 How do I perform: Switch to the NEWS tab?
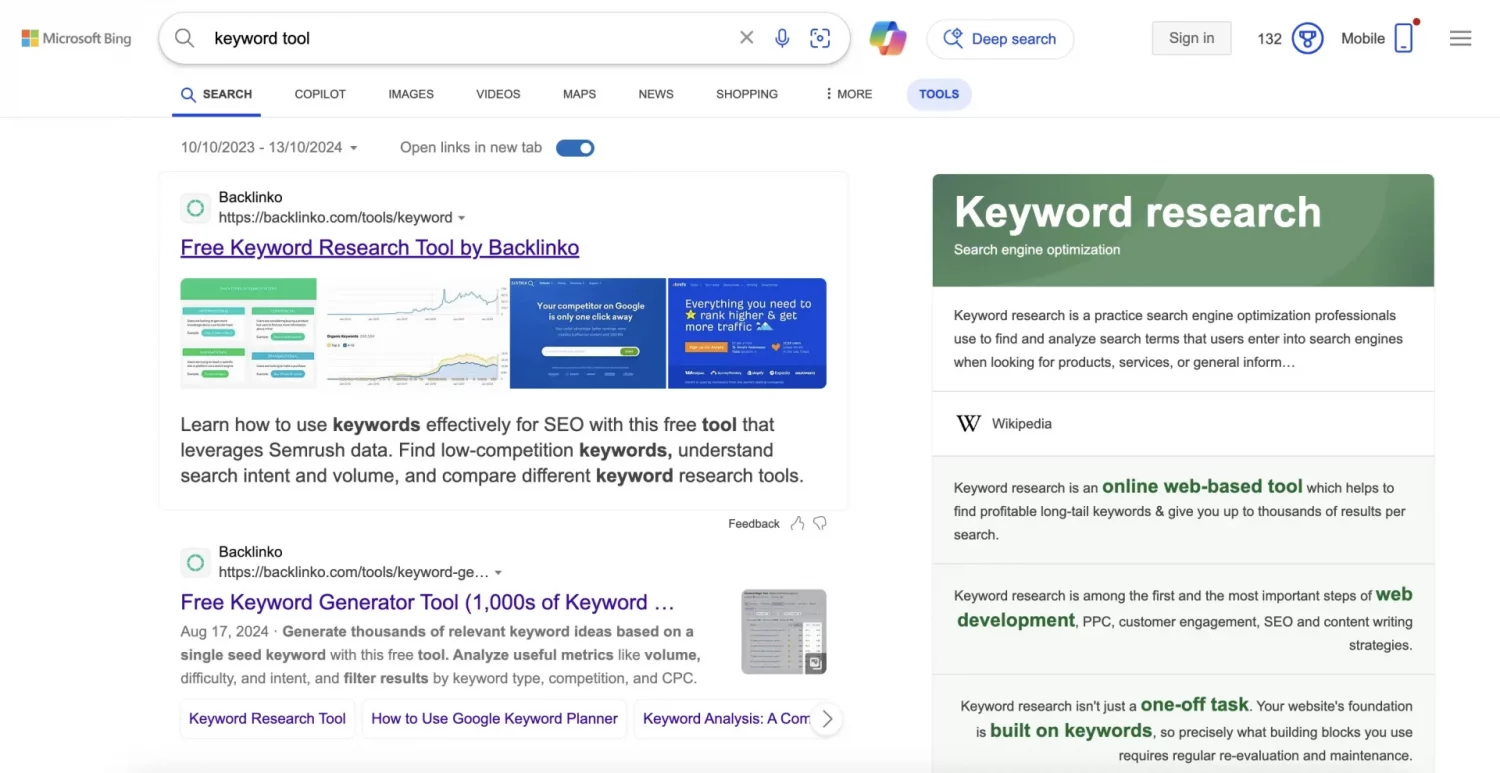click(656, 94)
